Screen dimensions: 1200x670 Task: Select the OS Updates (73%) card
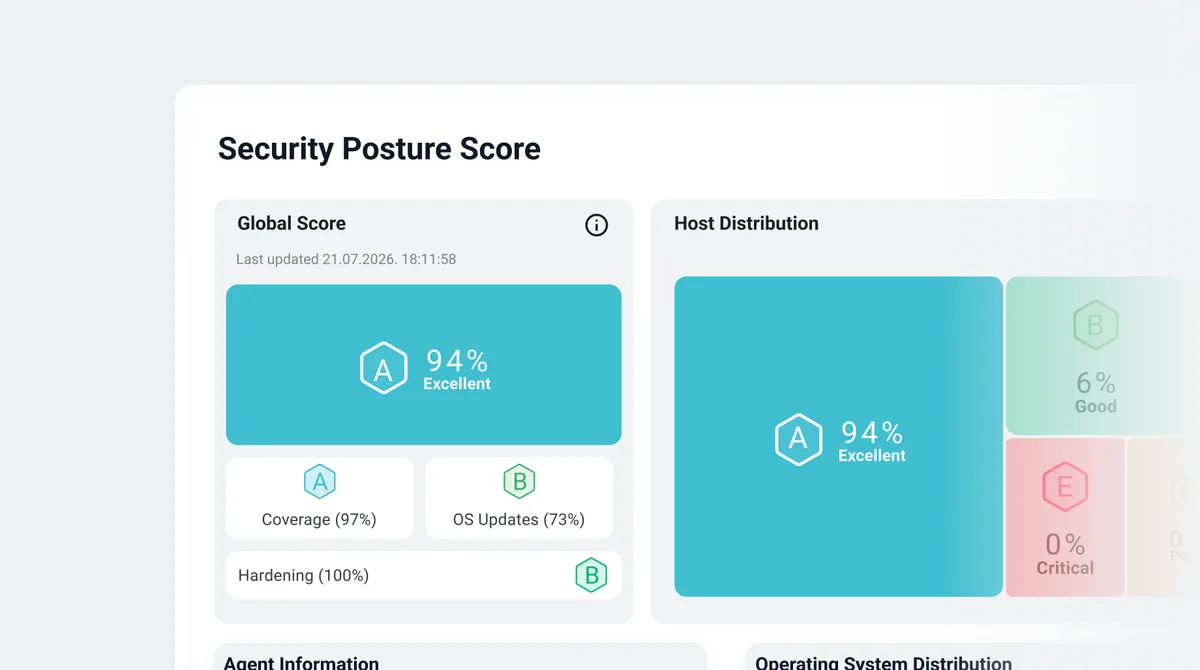coord(520,498)
